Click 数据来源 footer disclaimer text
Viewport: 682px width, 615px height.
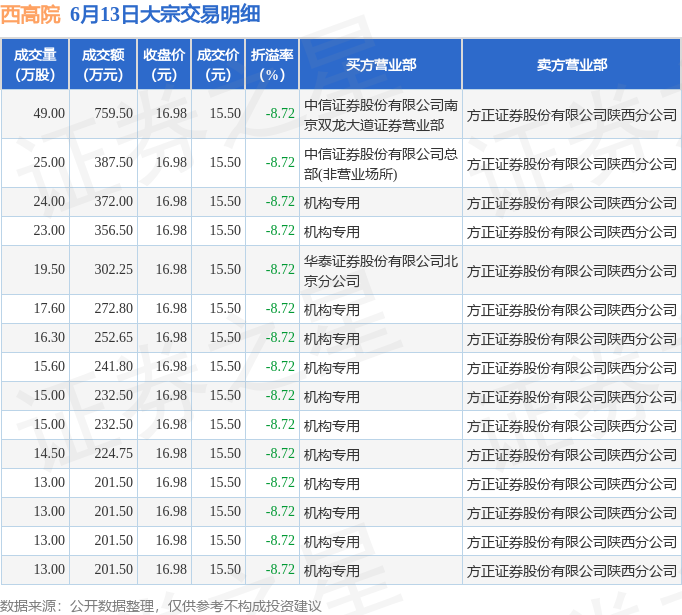click(160, 606)
